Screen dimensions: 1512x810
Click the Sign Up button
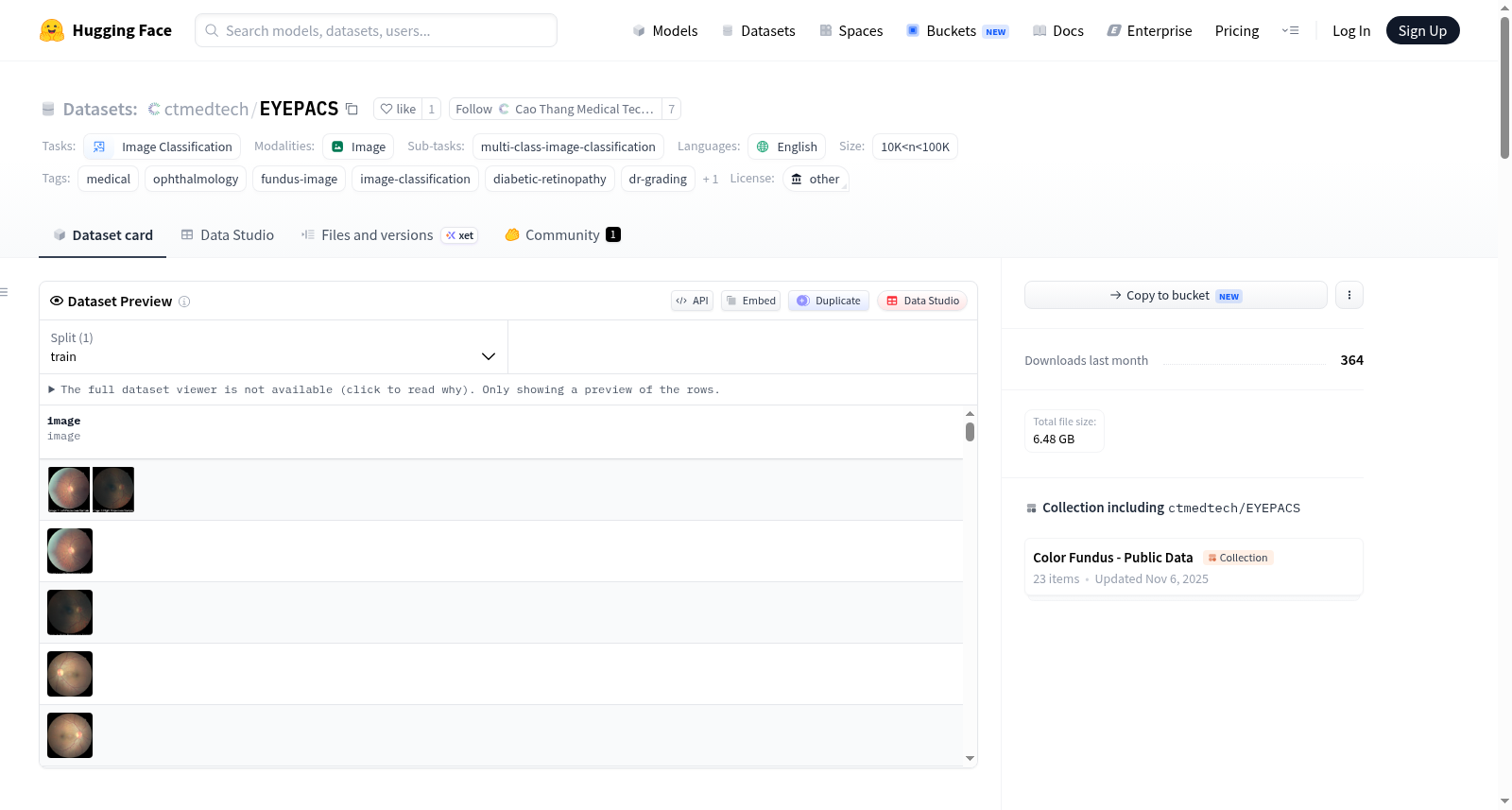point(1422,30)
